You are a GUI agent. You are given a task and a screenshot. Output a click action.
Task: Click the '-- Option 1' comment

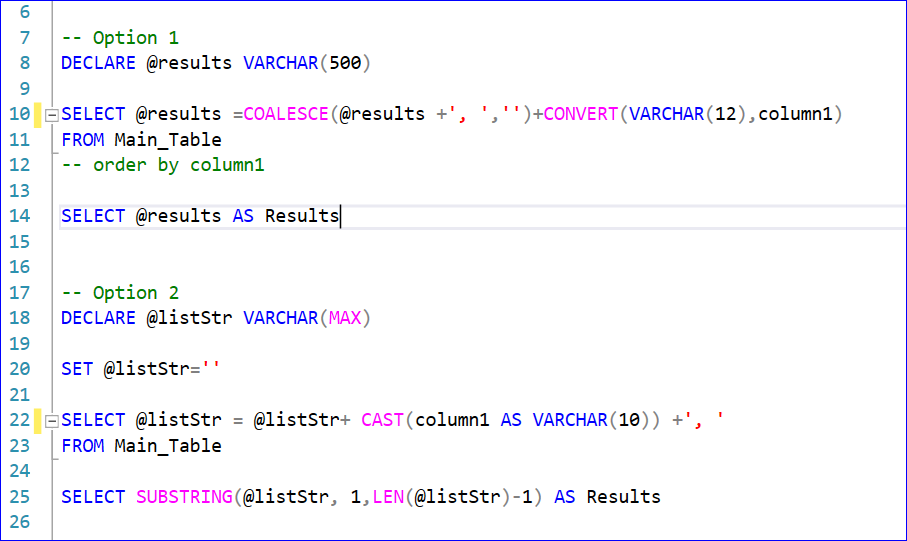tap(120, 38)
